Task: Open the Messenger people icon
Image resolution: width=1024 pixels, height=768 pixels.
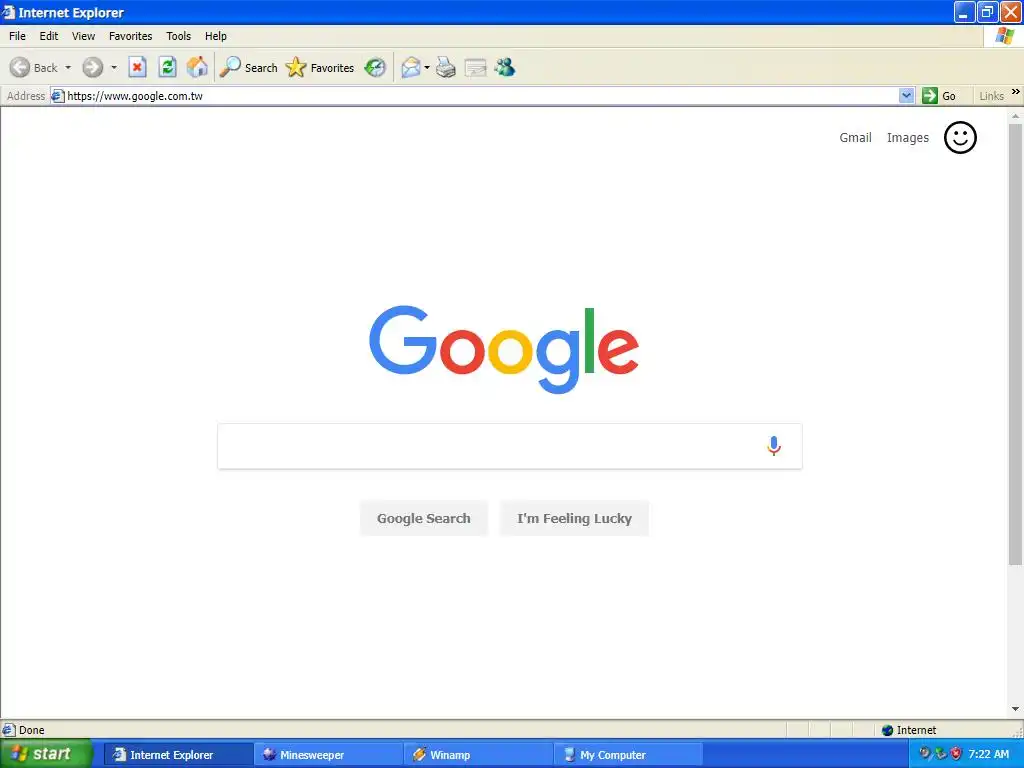Action: (505, 67)
